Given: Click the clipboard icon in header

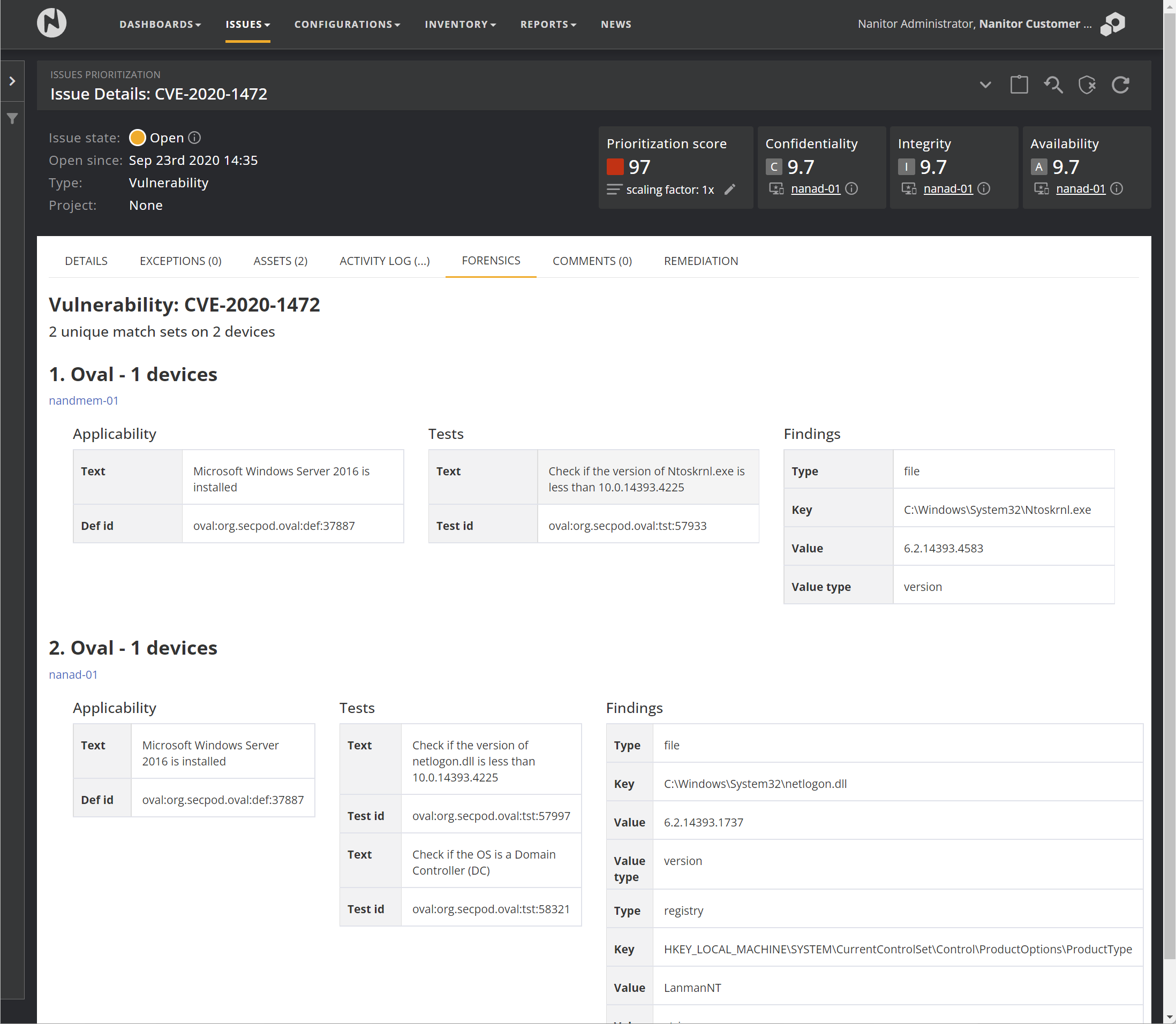Looking at the screenshot, I should 1019,85.
